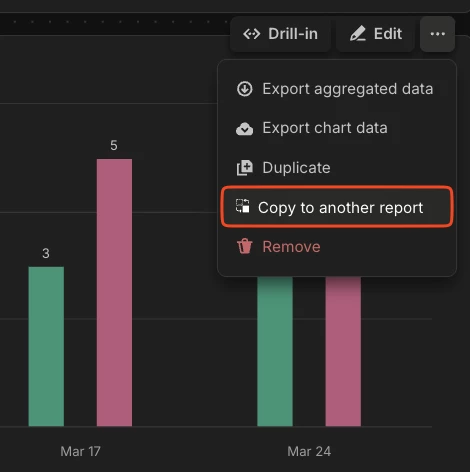Click the Mar 17 axis label

point(80,451)
